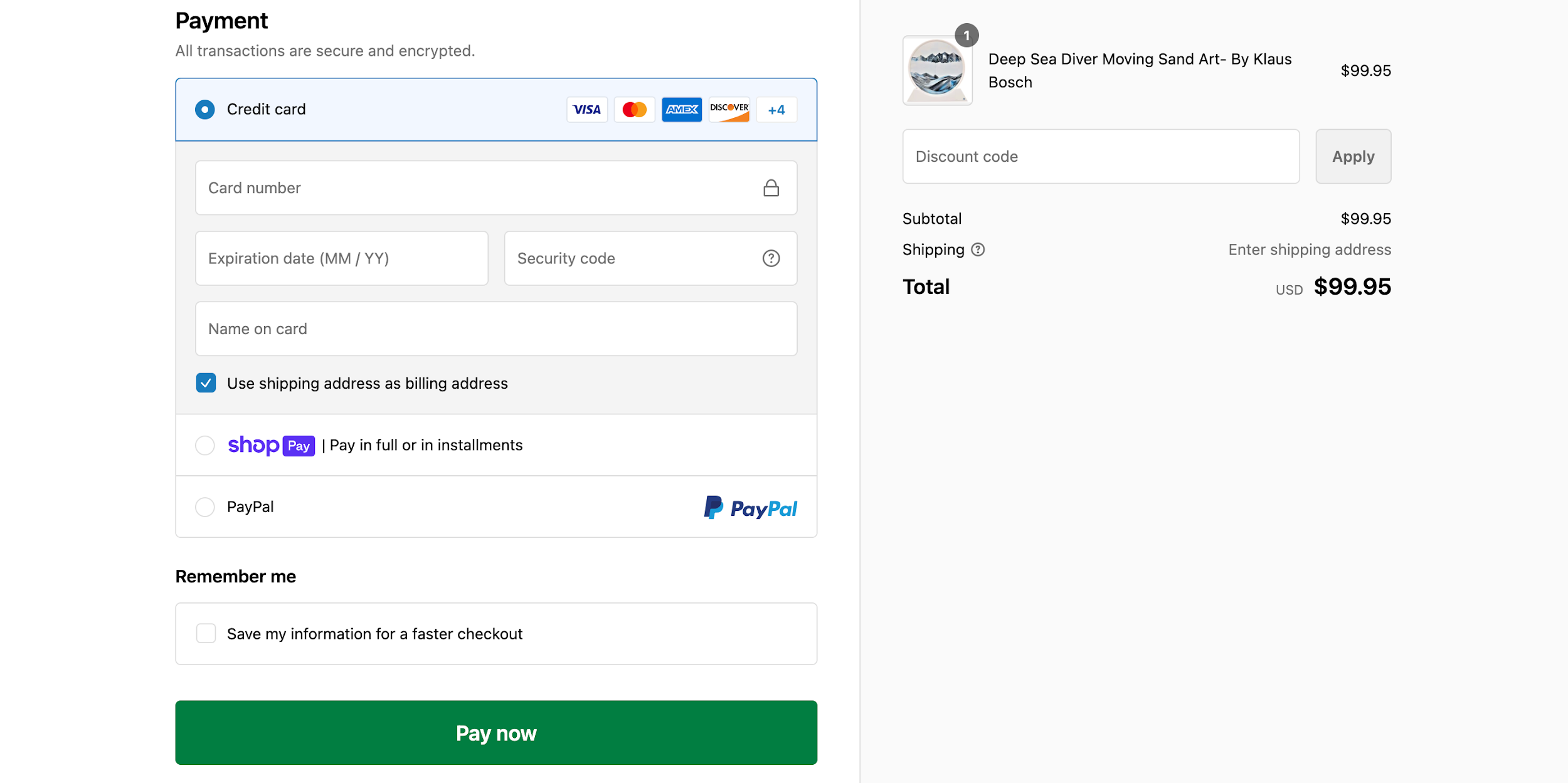Show the +4 more card brands

point(776,110)
